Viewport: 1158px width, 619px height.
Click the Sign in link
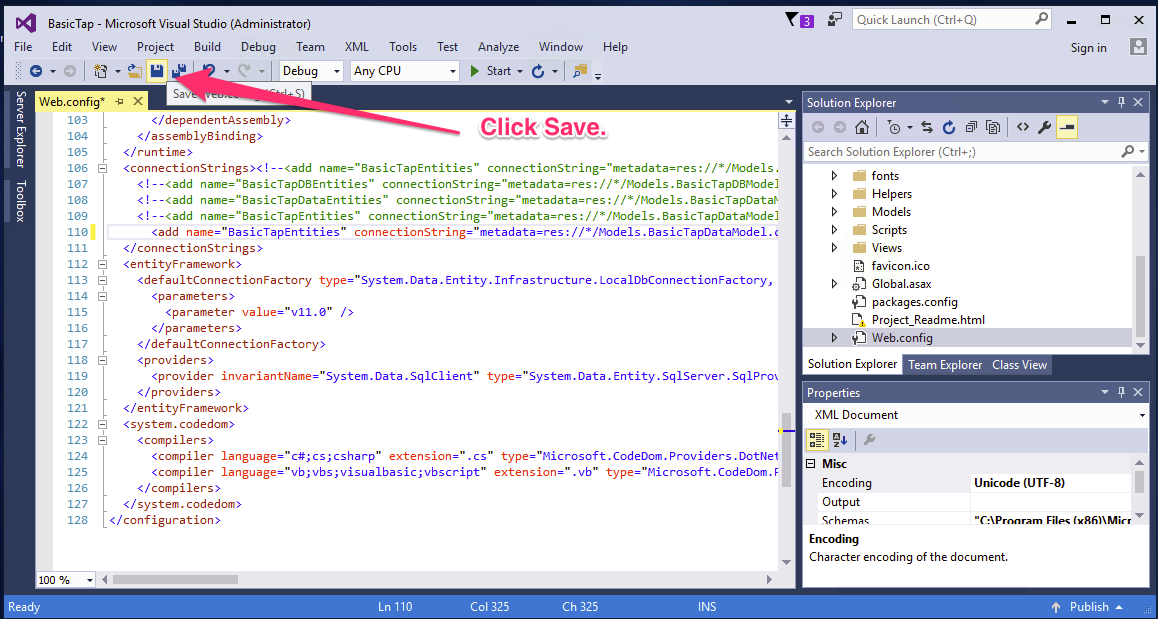coord(1089,47)
